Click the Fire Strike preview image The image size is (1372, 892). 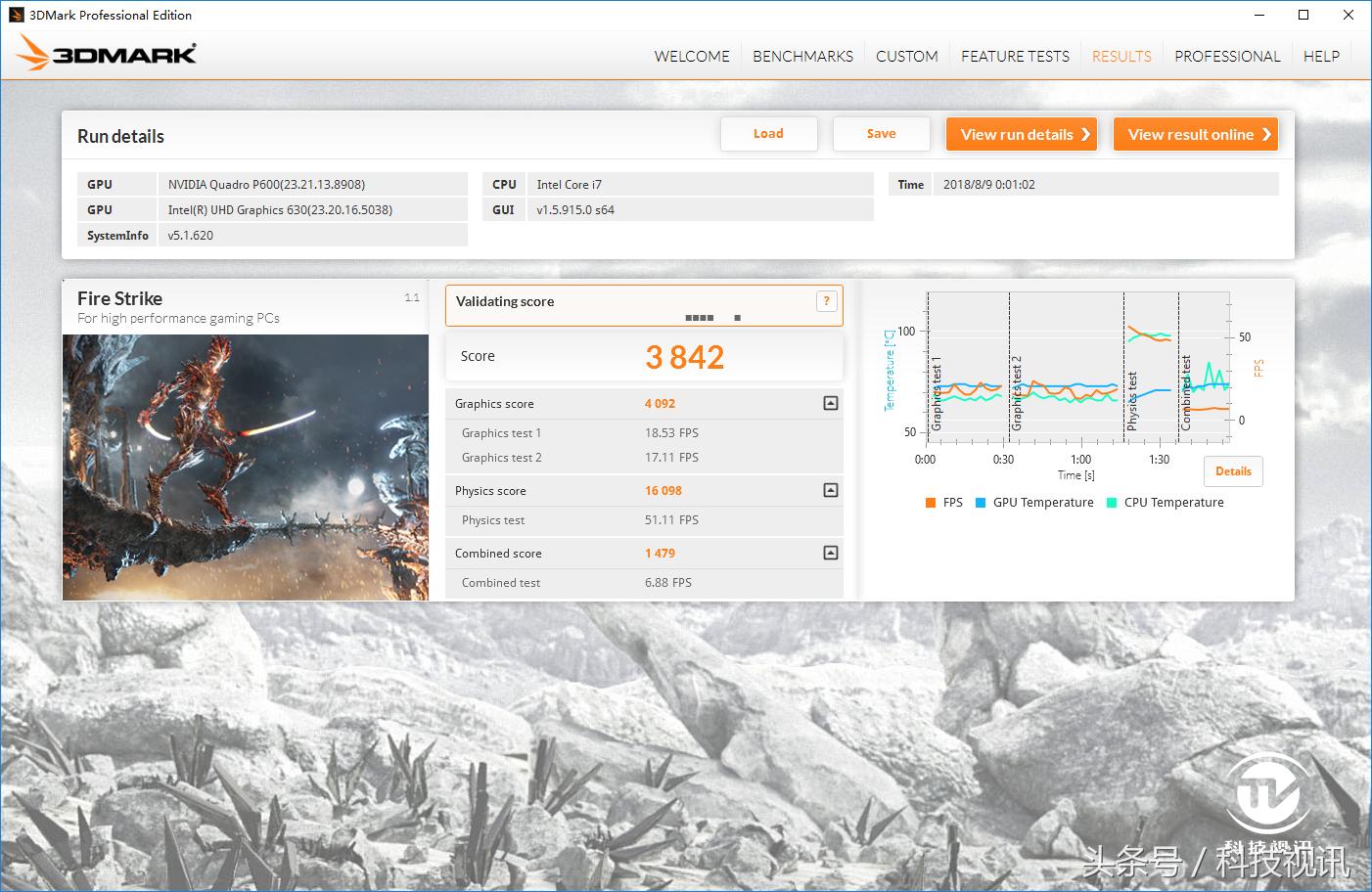click(246, 467)
